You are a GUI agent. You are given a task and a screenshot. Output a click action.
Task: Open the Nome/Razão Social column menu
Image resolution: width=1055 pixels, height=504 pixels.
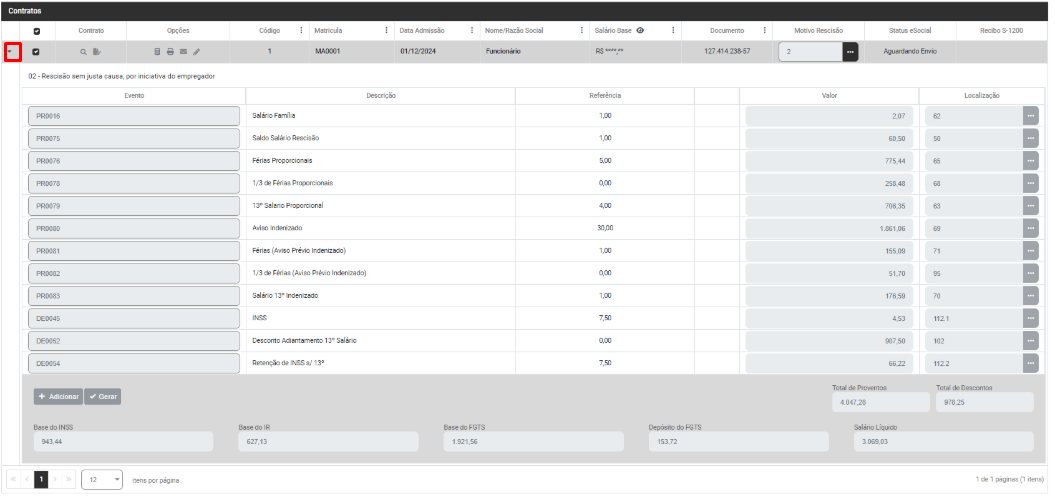pos(581,31)
